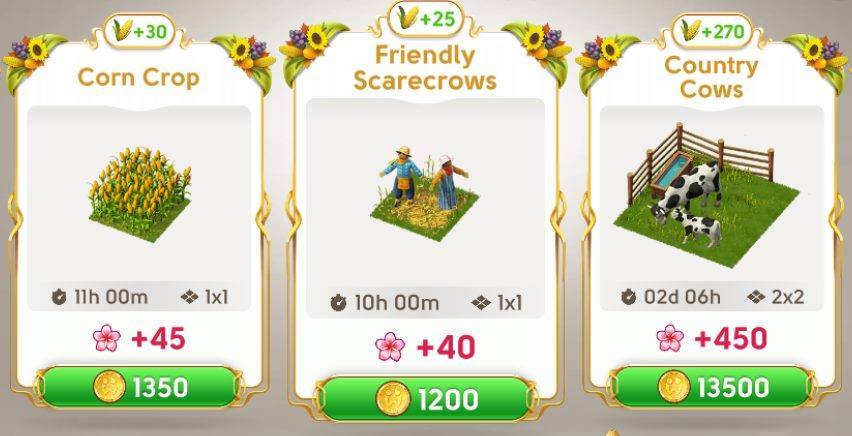Buy Corn Crop for 1350 coins
Screen dimensions: 852x436
tap(139, 387)
